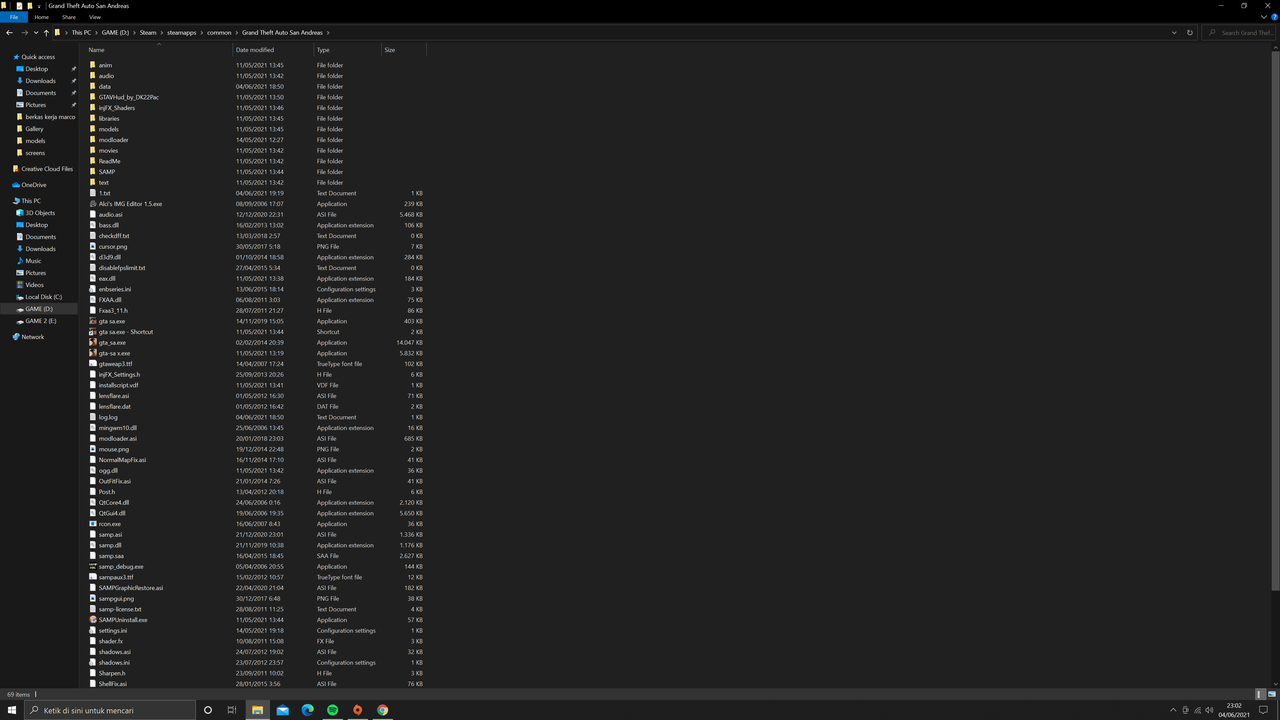Open Task View on the taskbar

(x=231, y=710)
